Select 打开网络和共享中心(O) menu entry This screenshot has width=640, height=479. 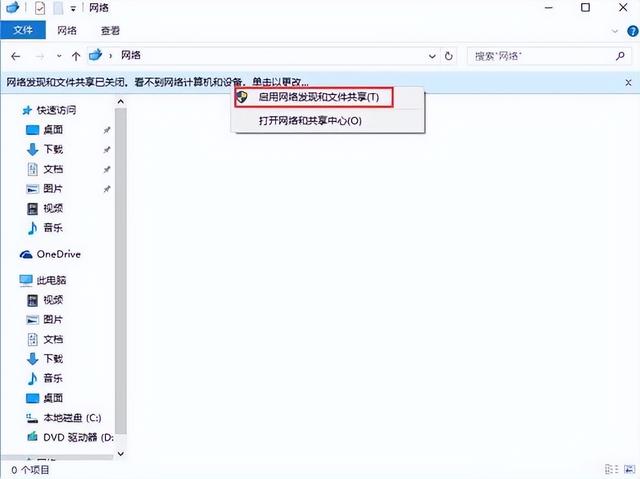tap(310, 120)
